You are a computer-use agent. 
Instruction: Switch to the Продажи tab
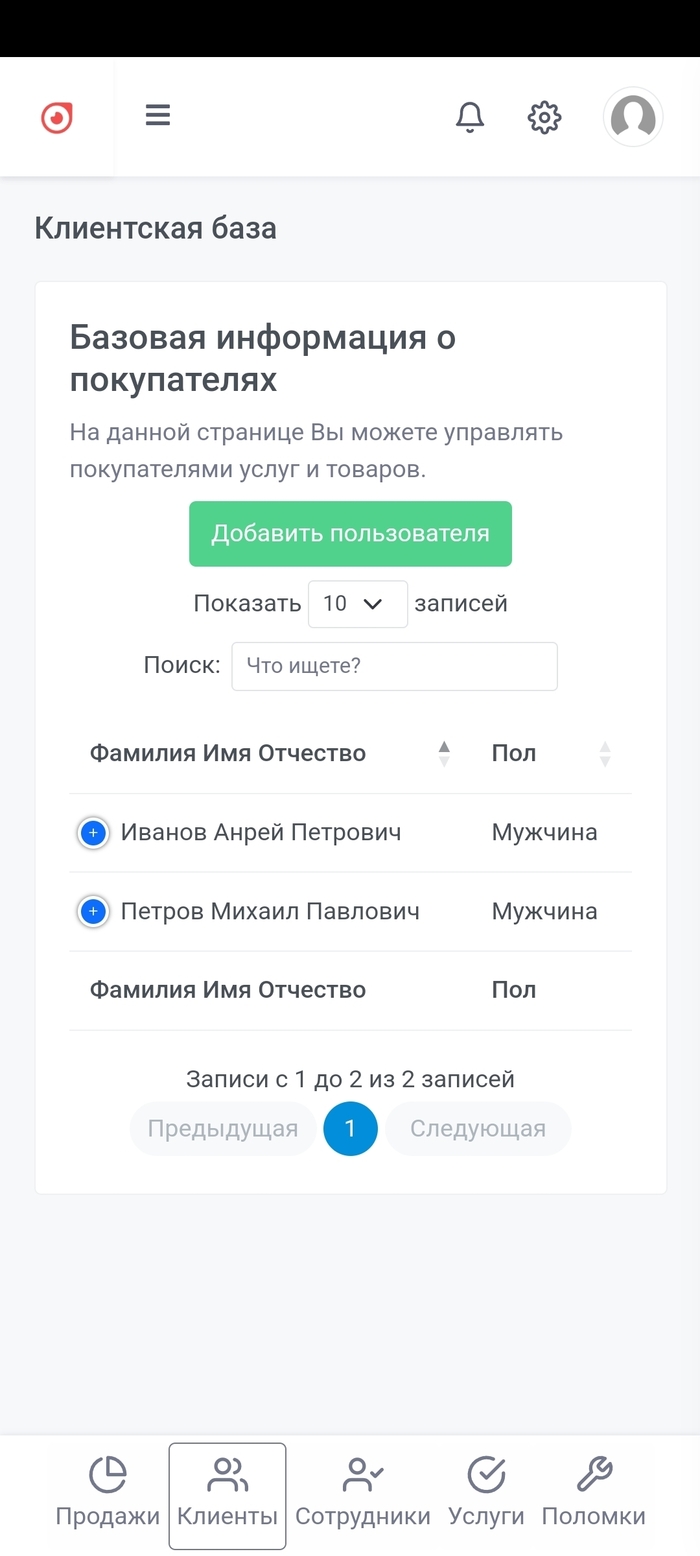tap(108, 1494)
